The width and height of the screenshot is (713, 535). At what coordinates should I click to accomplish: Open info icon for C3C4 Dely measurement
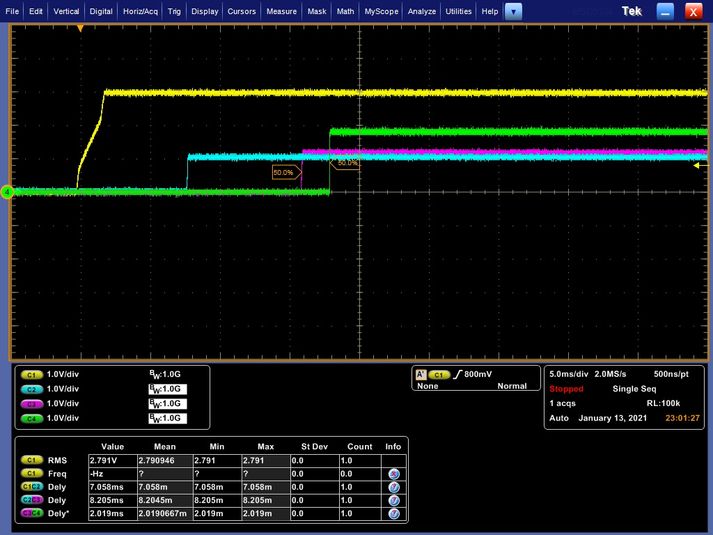pos(394,514)
